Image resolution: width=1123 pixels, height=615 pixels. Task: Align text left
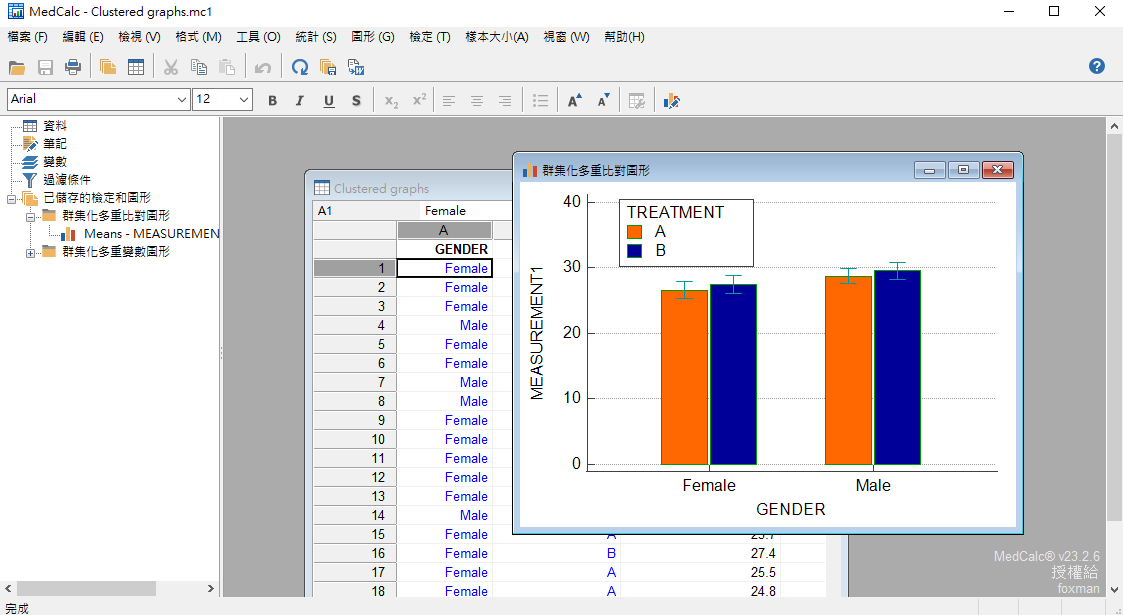449,101
